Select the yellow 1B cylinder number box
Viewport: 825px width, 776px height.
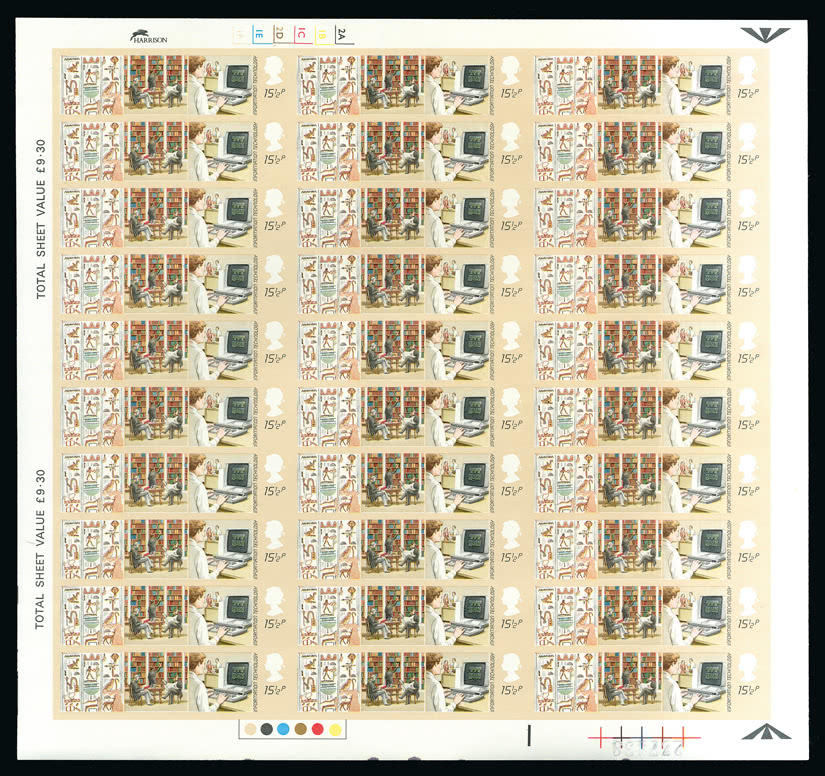323,35
